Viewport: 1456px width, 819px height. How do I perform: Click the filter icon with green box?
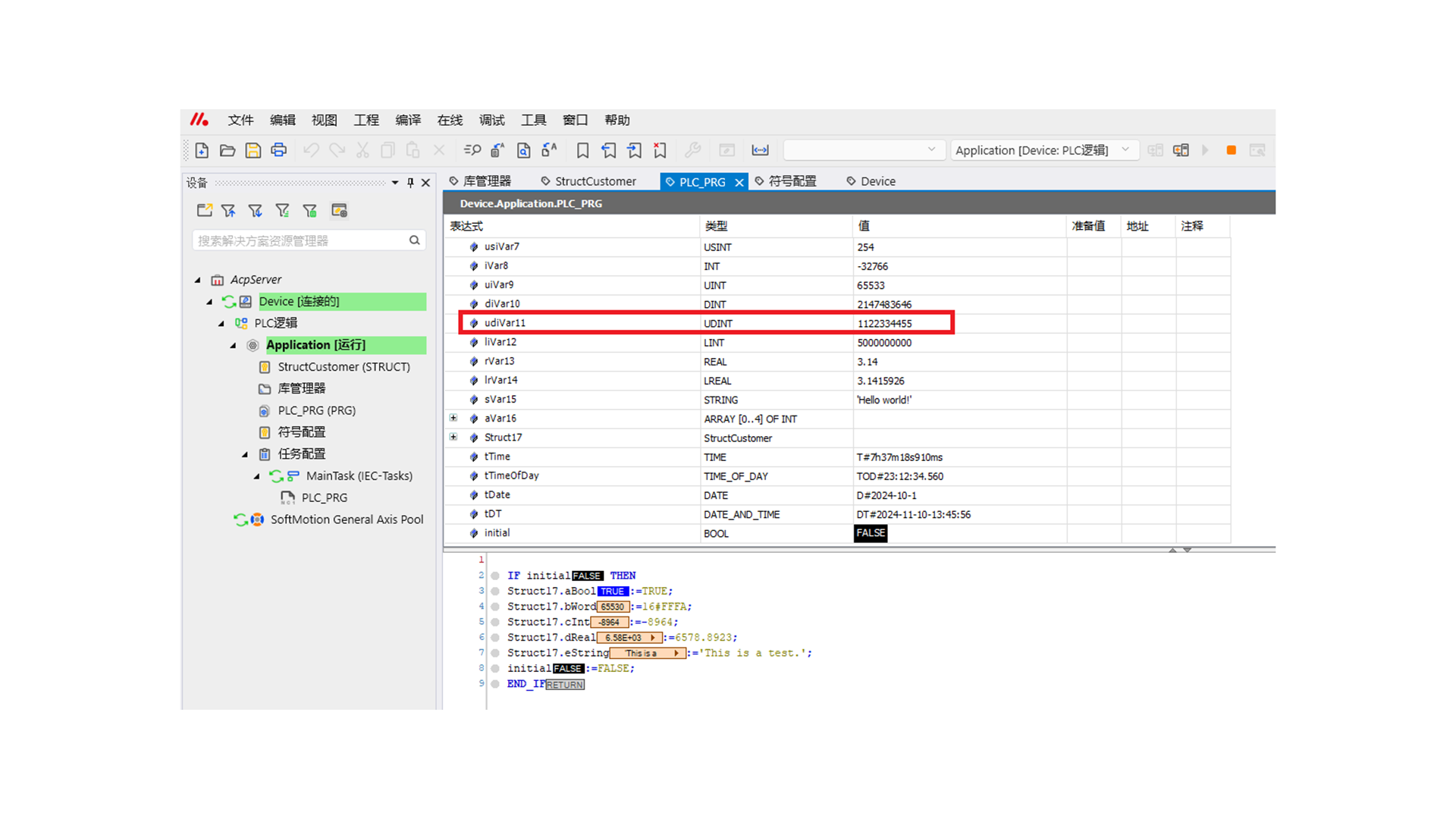[x=310, y=210]
